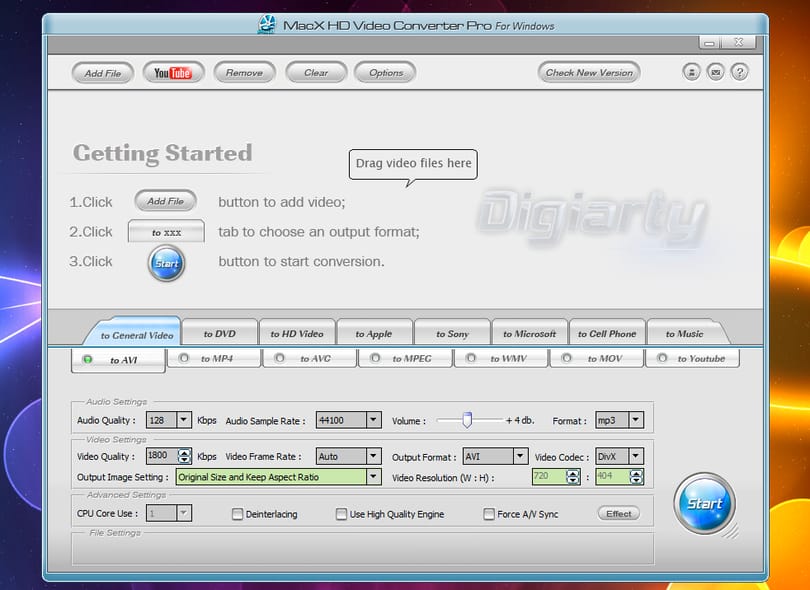Open the help question mark icon
This screenshot has height=590, width=810.
[x=739, y=72]
